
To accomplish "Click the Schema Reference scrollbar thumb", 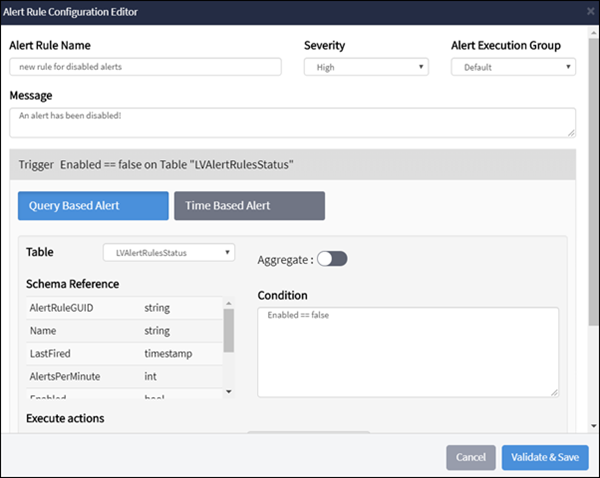I will (228, 331).
